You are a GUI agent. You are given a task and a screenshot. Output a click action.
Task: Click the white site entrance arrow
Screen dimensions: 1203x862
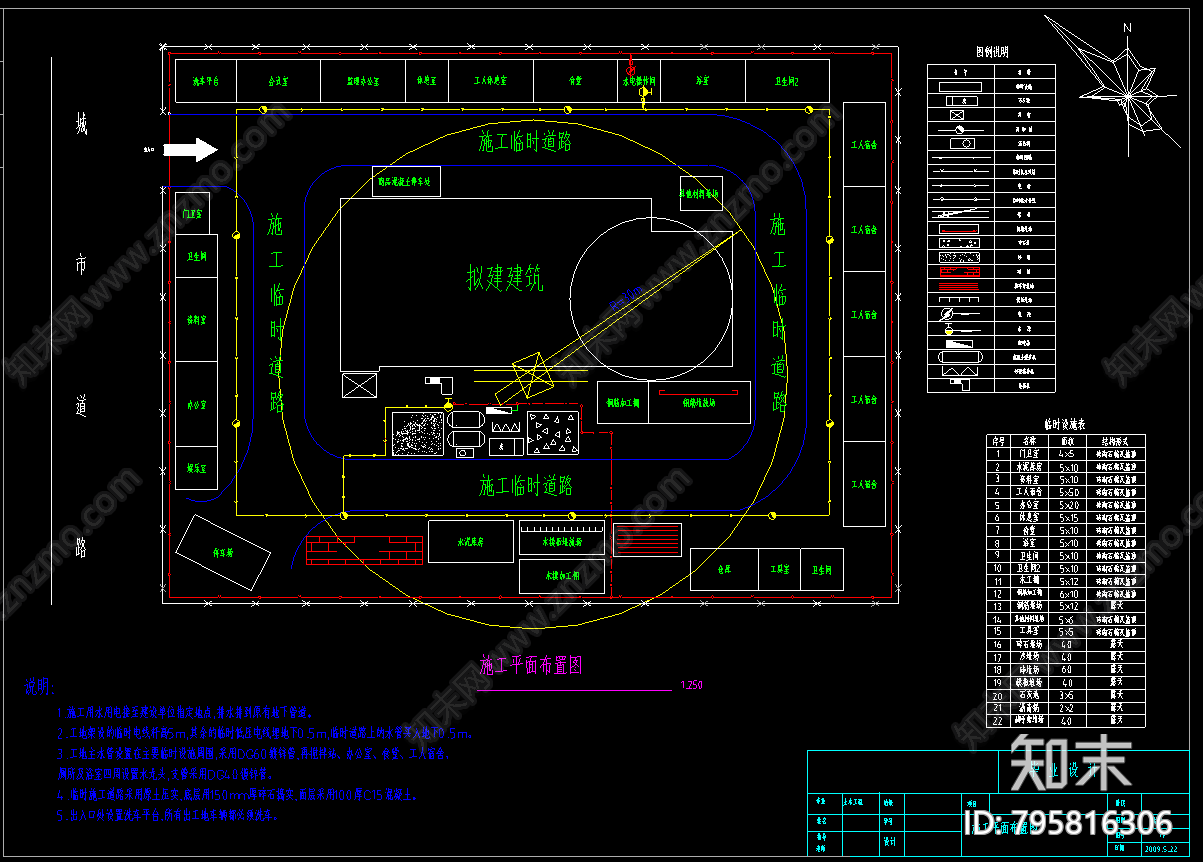[190, 150]
